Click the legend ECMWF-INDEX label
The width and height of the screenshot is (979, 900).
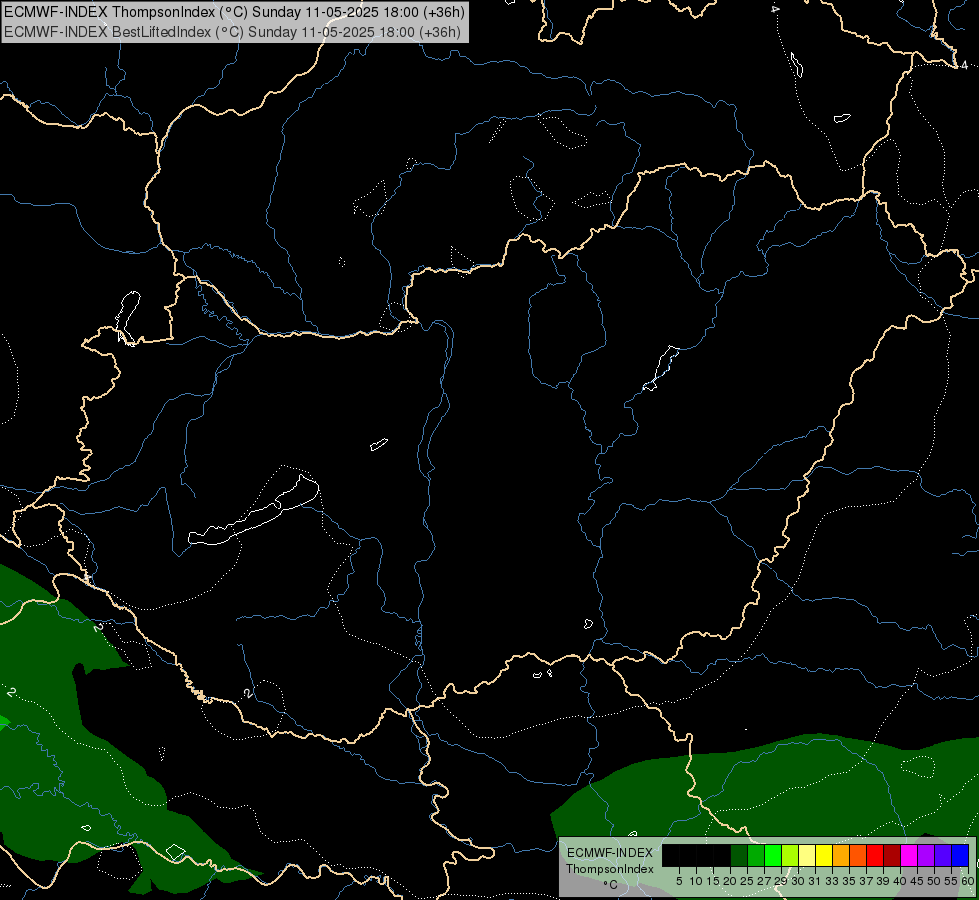610,853
